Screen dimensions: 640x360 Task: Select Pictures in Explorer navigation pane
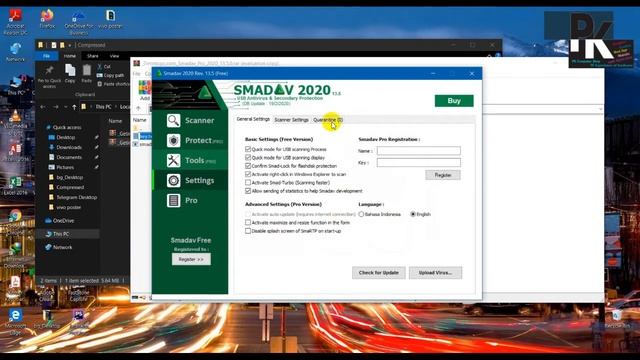[x=62, y=167]
